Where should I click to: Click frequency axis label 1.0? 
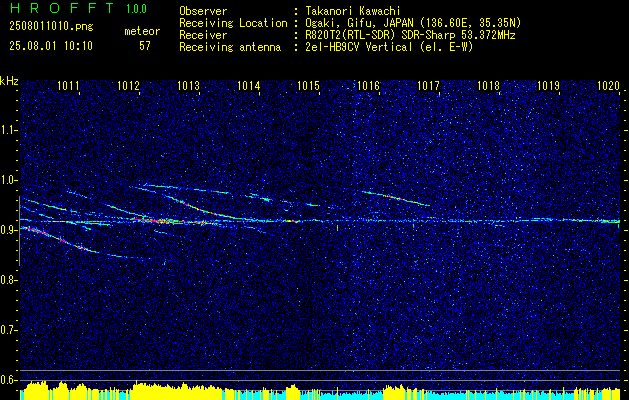(x=7, y=180)
